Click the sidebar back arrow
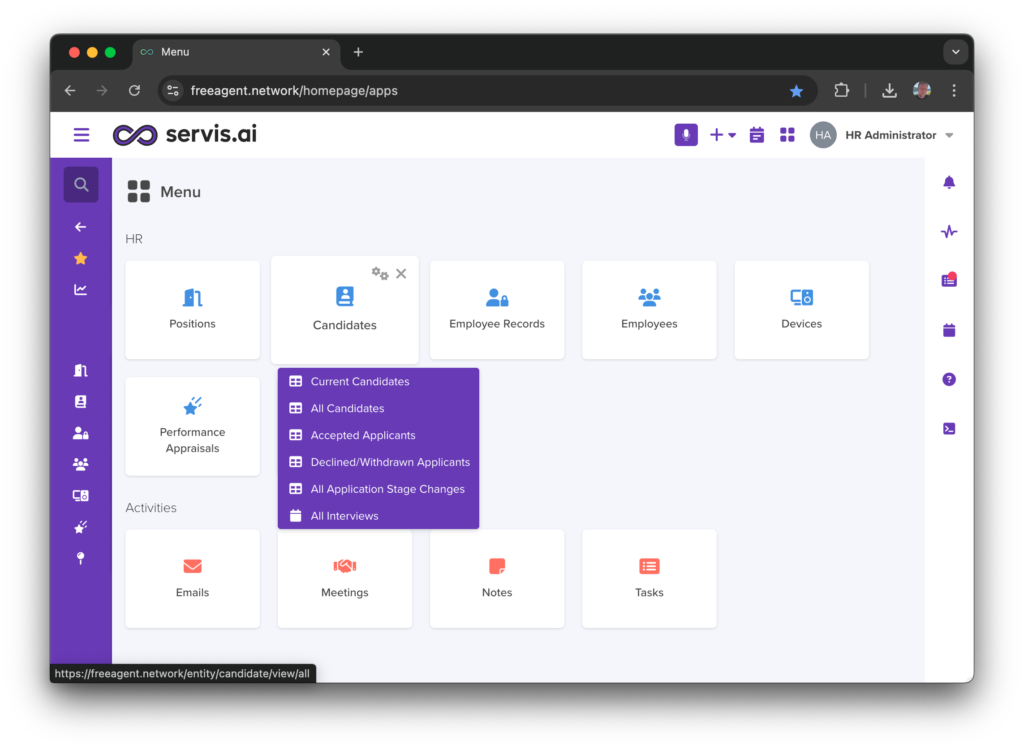 point(80,227)
